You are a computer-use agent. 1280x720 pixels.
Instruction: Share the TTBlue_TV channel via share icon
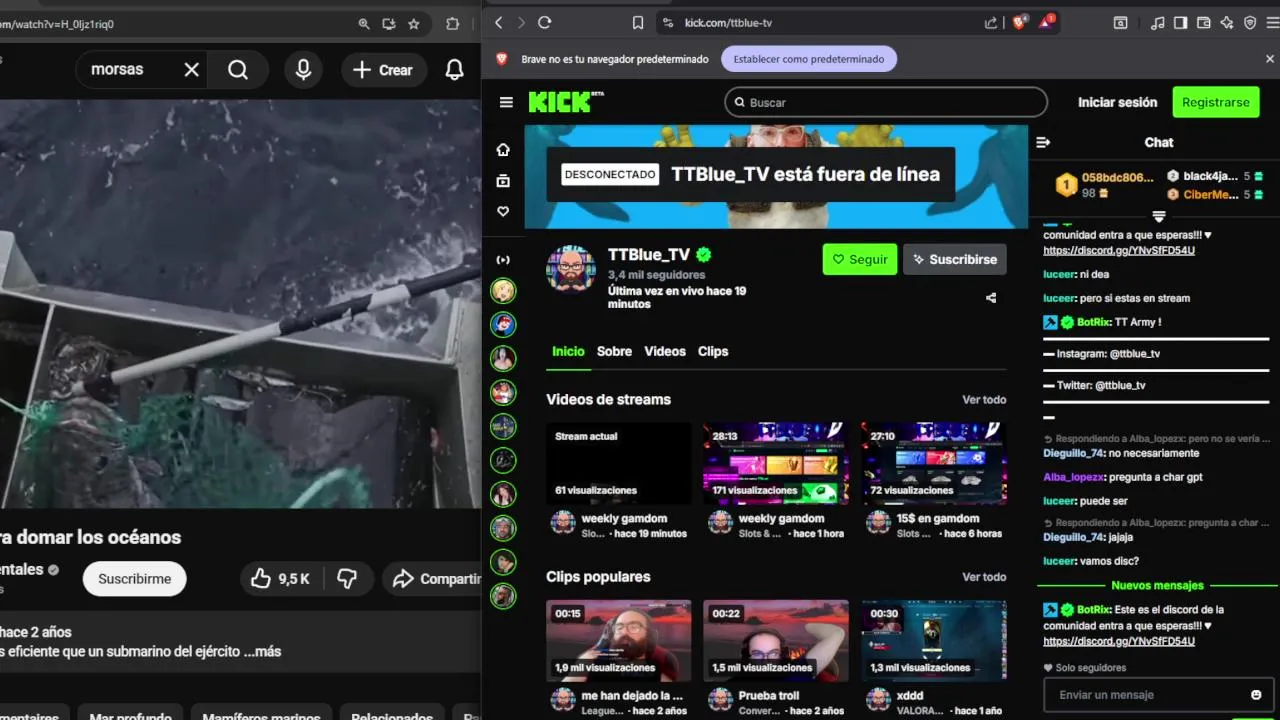[991, 298]
